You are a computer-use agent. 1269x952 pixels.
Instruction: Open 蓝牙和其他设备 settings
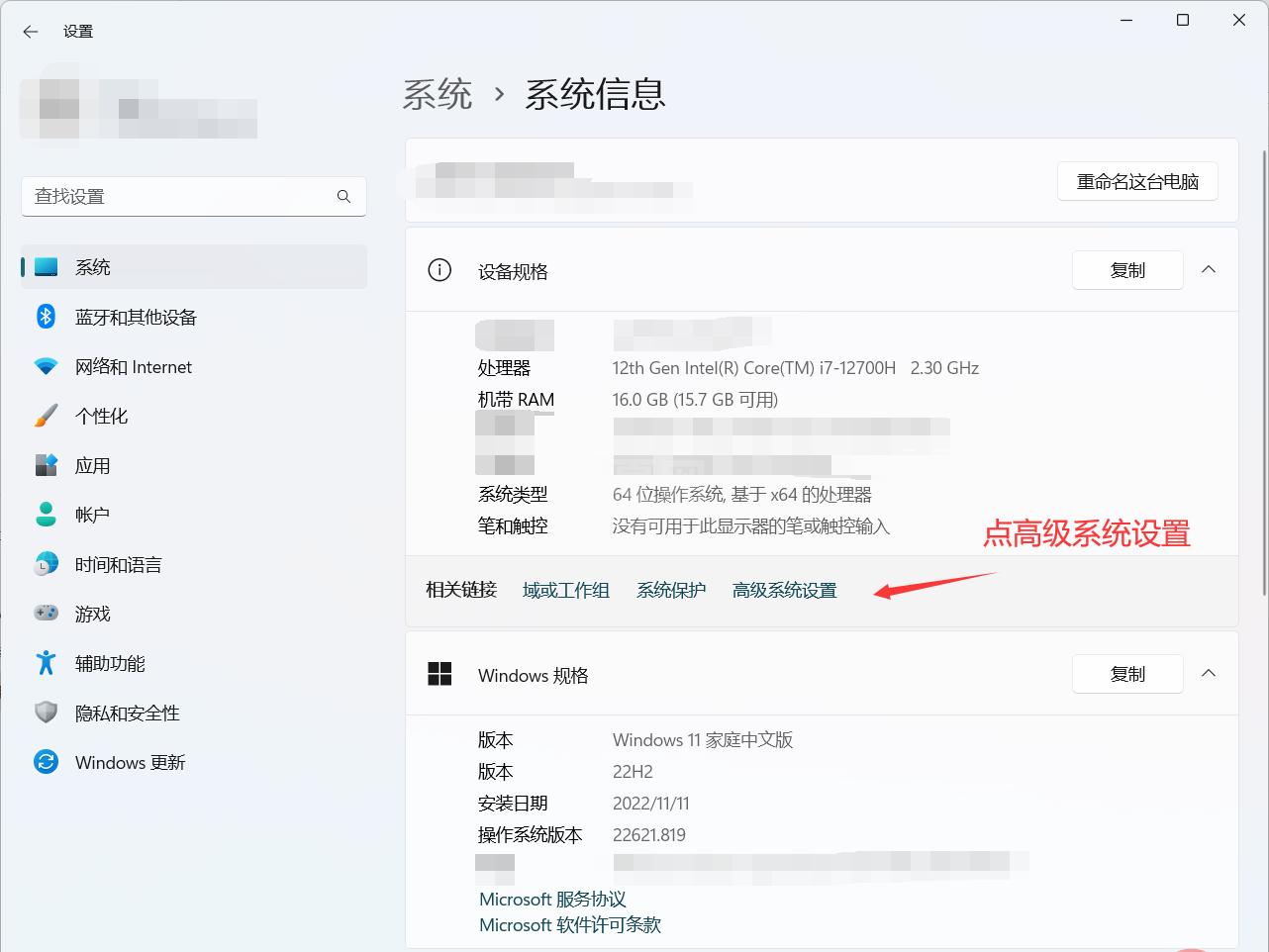(194, 317)
